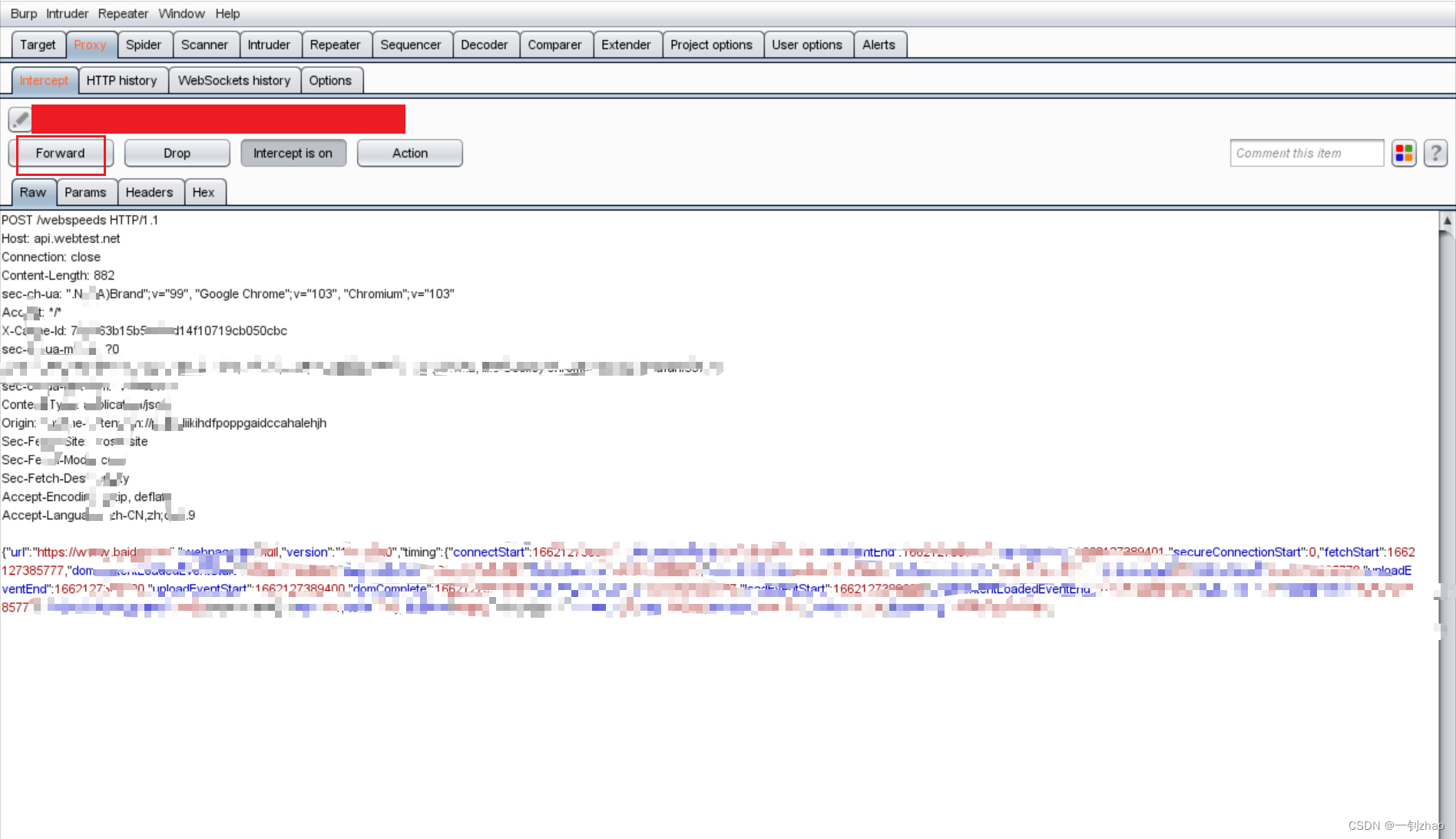Focus the Comment this item field
Screen dimensions: 1456x839
1306,153
